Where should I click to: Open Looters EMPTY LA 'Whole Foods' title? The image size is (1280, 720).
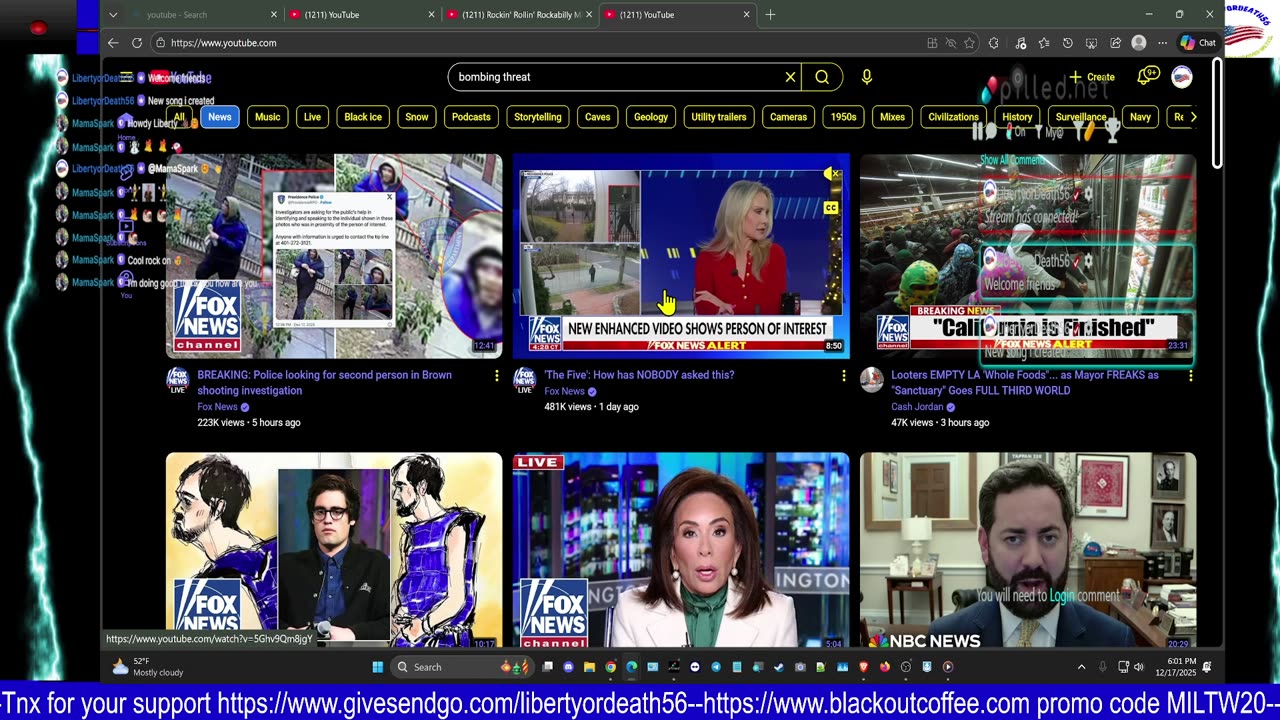1025,383
